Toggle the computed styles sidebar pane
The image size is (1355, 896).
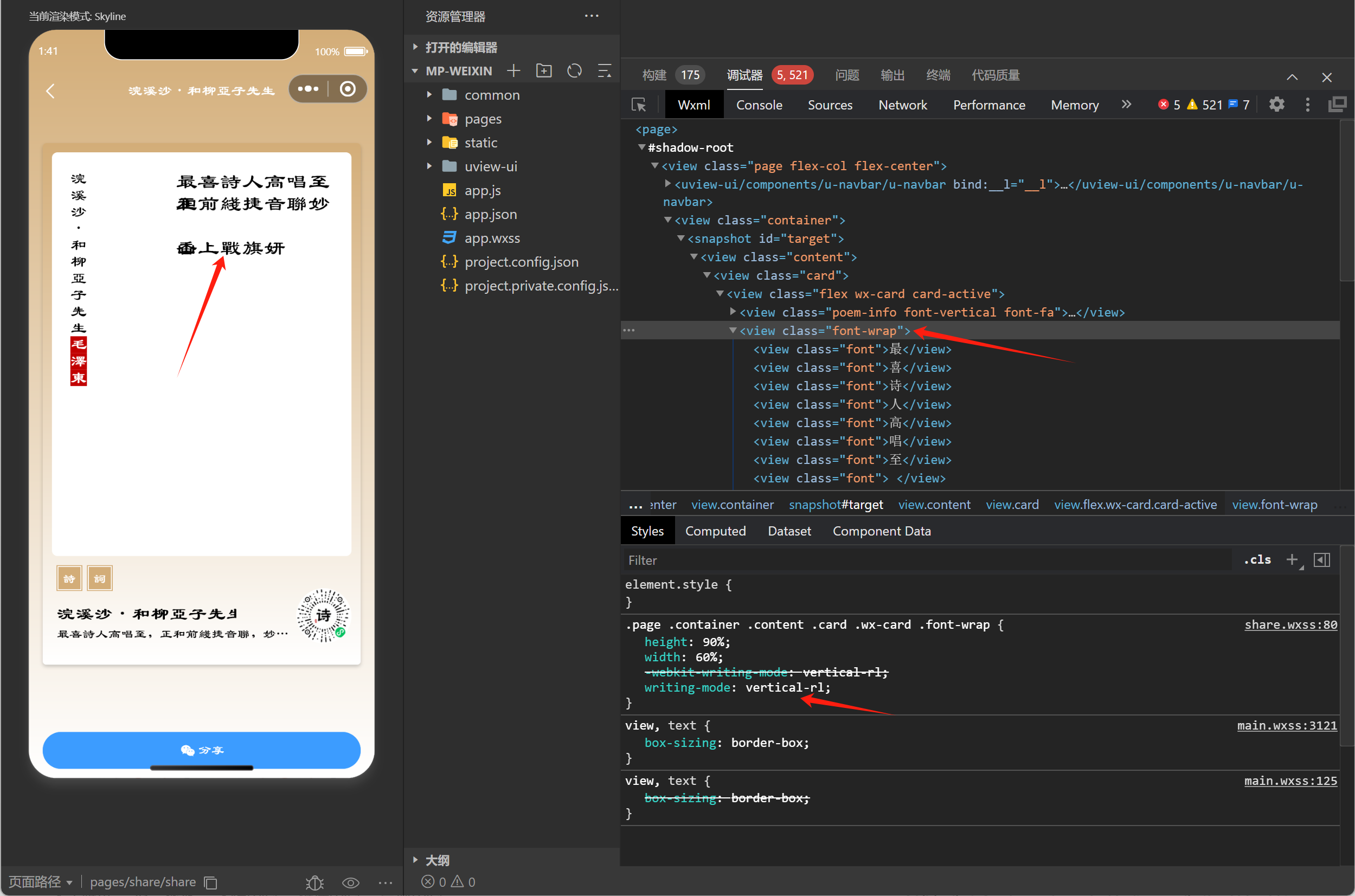click(1321, 559)
